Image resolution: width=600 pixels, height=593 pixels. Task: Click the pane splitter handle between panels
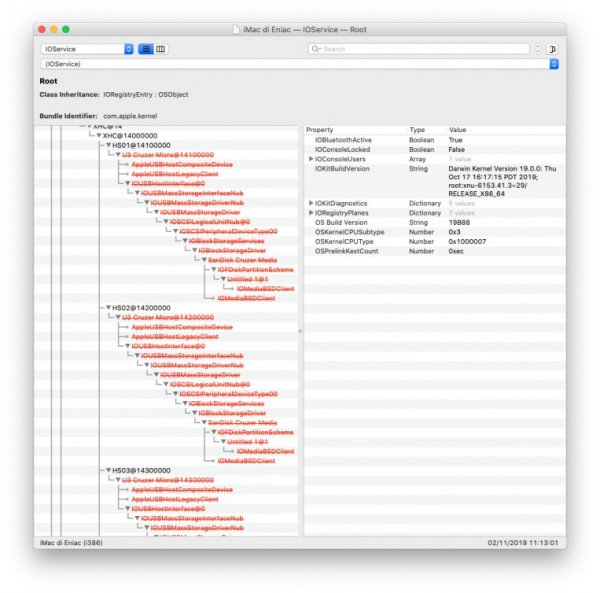pyautogui.click(x=300, y=331)
